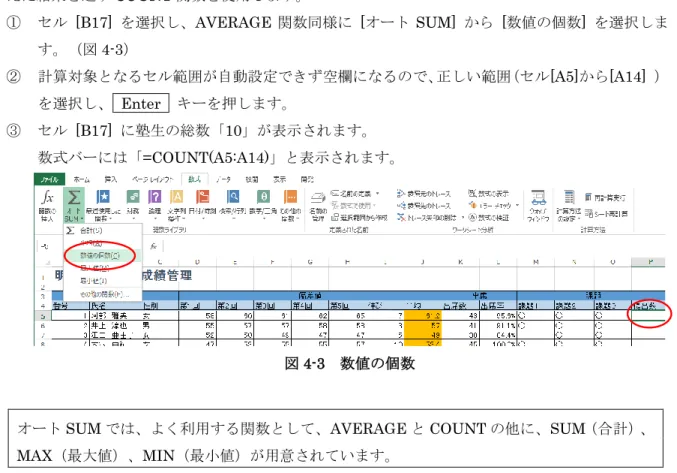Image resolution: width=677 pixels, height=473 pixels.
Task: Open the 文字列操作 text function icon
Action: 176,197
